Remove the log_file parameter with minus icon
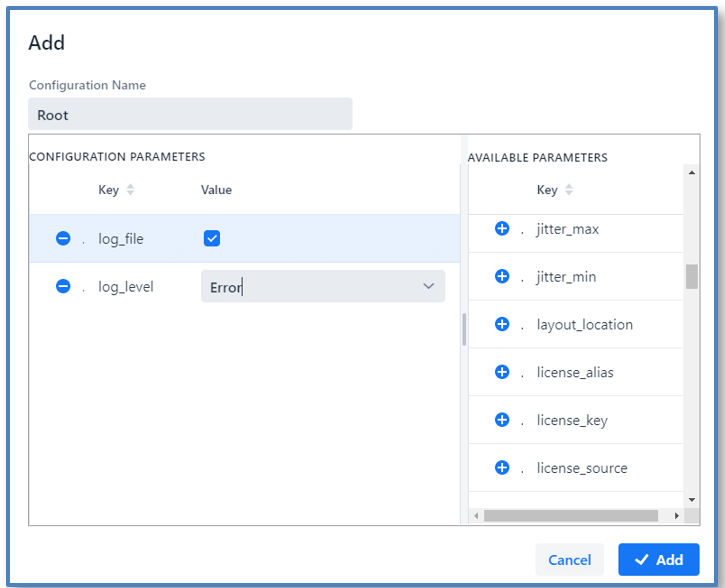This screenshot has width=725, height=588. click(x=63, y=239)
